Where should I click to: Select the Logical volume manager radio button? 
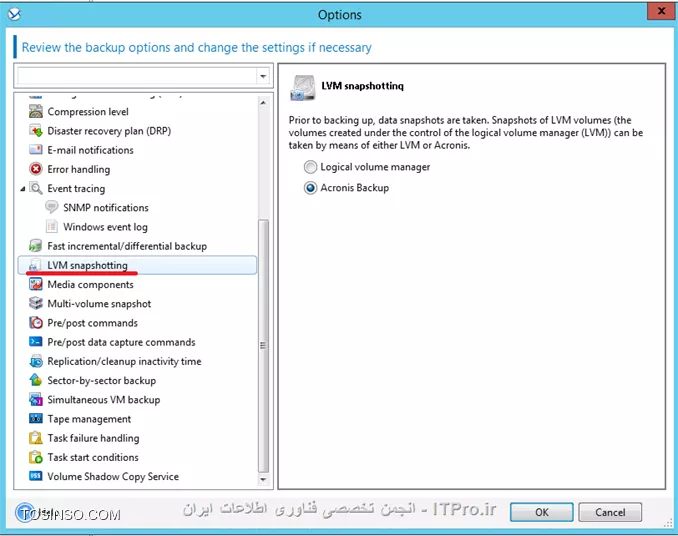(x=310, y=167)
